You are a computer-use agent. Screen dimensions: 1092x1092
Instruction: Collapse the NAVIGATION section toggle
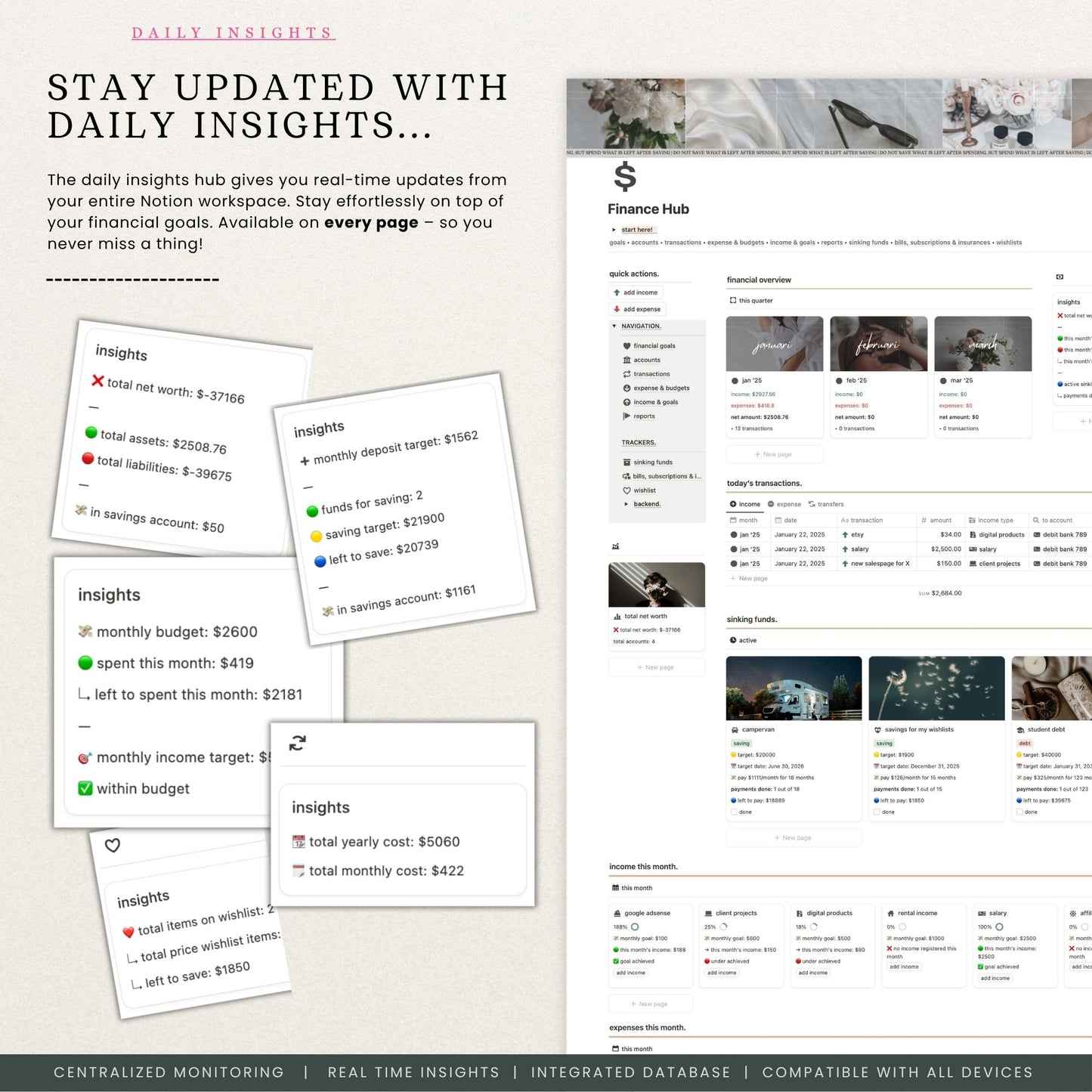[x=614, y=326]
